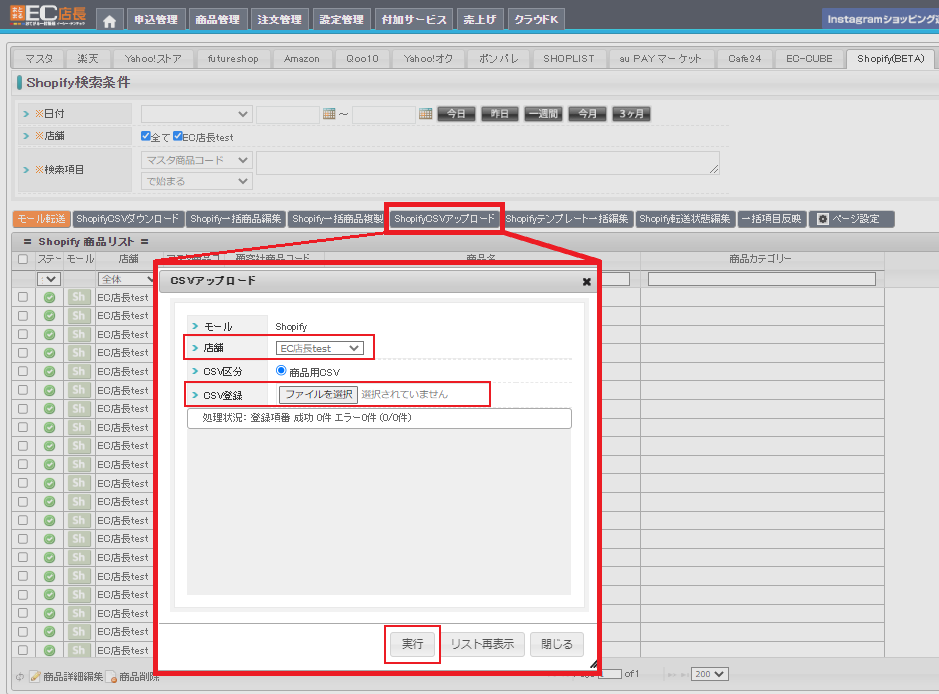Close the CSVアップロード dialog with X
Viewport: 939px width, 694px height.
pos(586,281)
